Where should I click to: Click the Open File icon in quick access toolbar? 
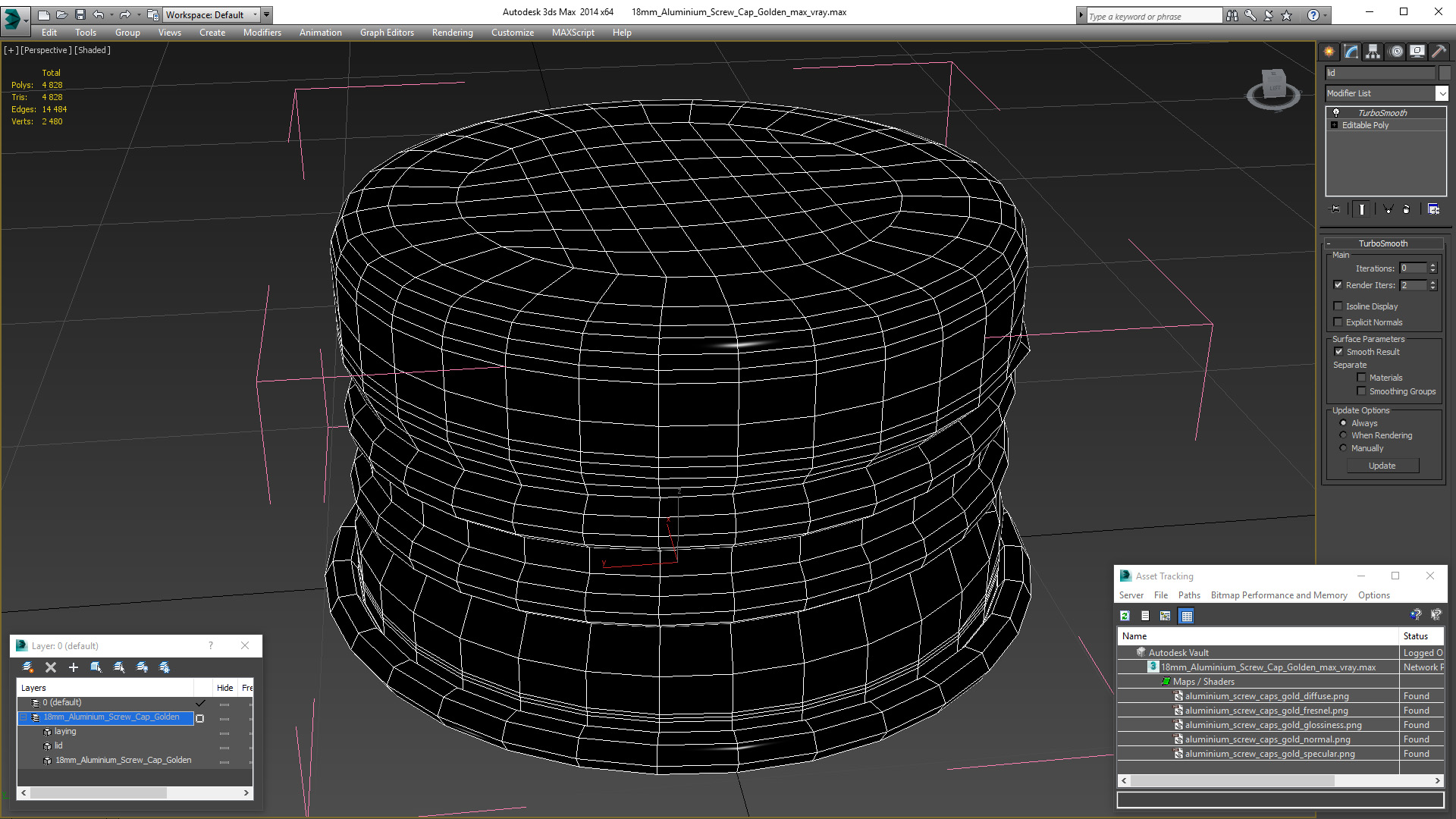tap(61, 14)
